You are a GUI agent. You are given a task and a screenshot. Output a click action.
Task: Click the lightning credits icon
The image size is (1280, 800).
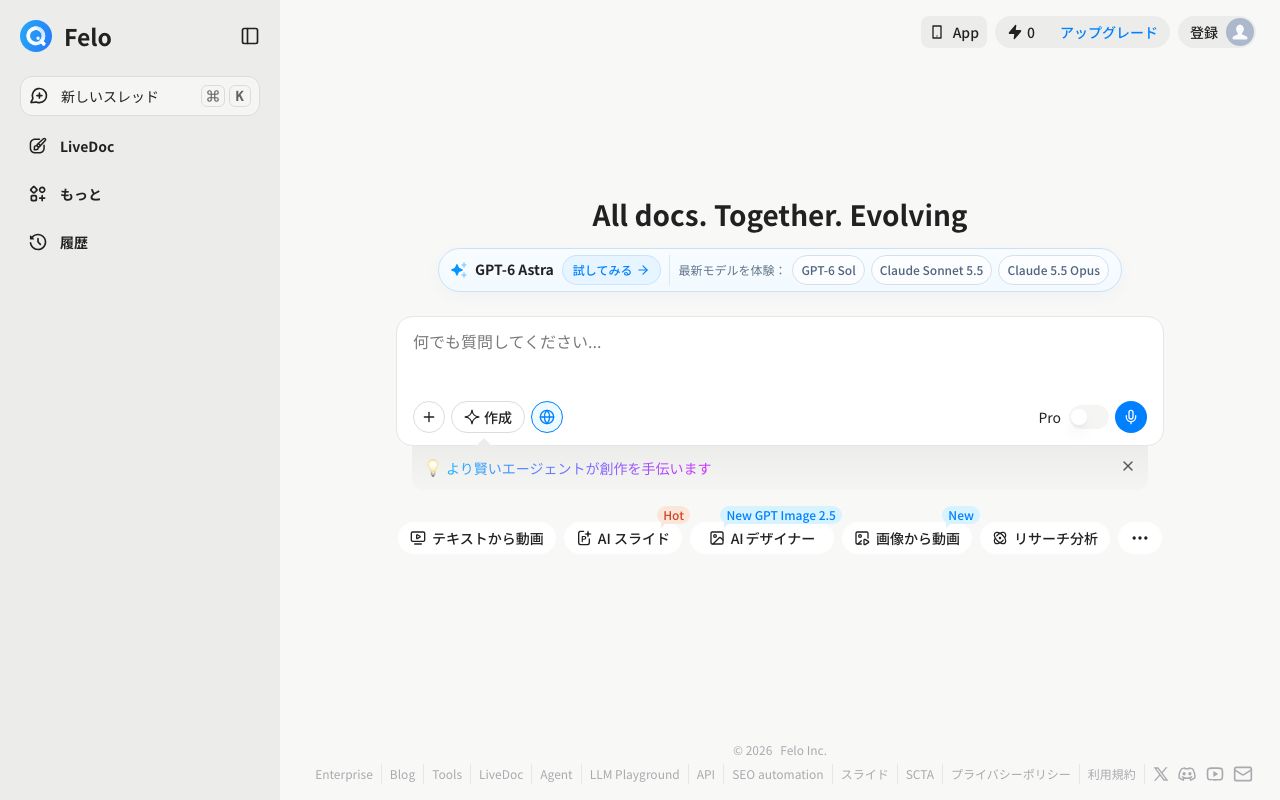click(x=1015, y=32)
